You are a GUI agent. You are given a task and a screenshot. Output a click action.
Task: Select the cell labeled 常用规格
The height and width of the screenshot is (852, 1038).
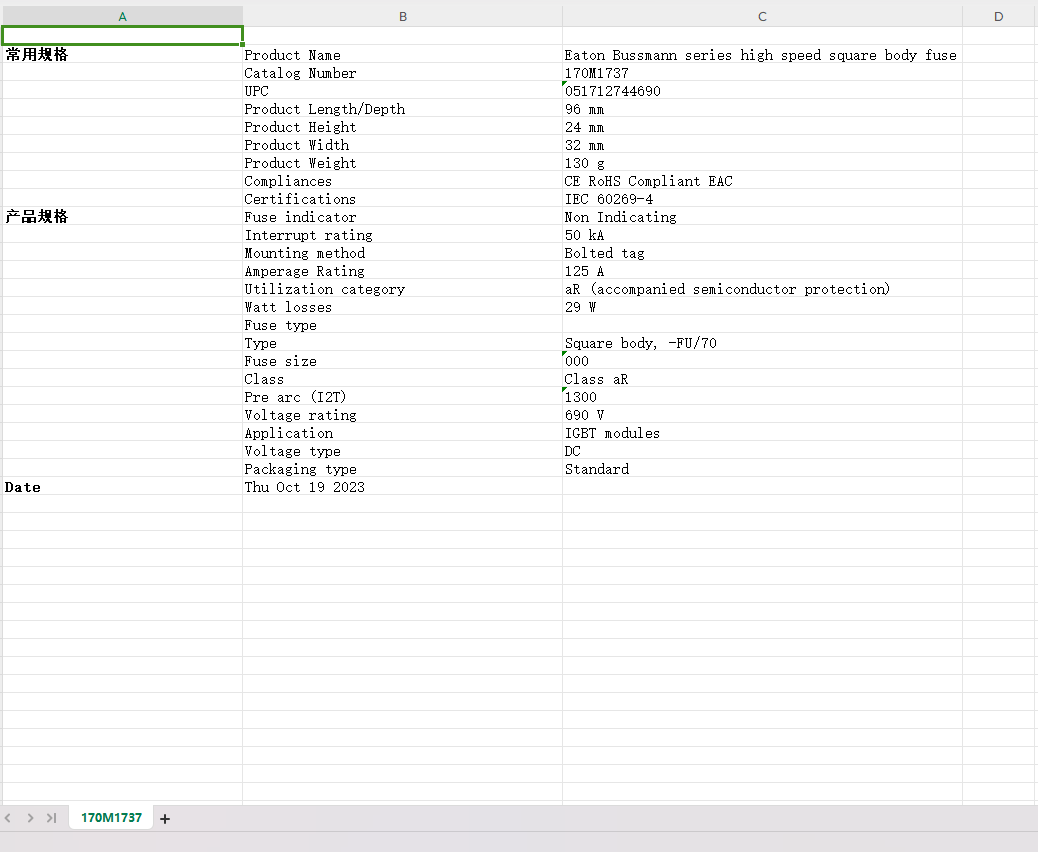tap(122, 54)
